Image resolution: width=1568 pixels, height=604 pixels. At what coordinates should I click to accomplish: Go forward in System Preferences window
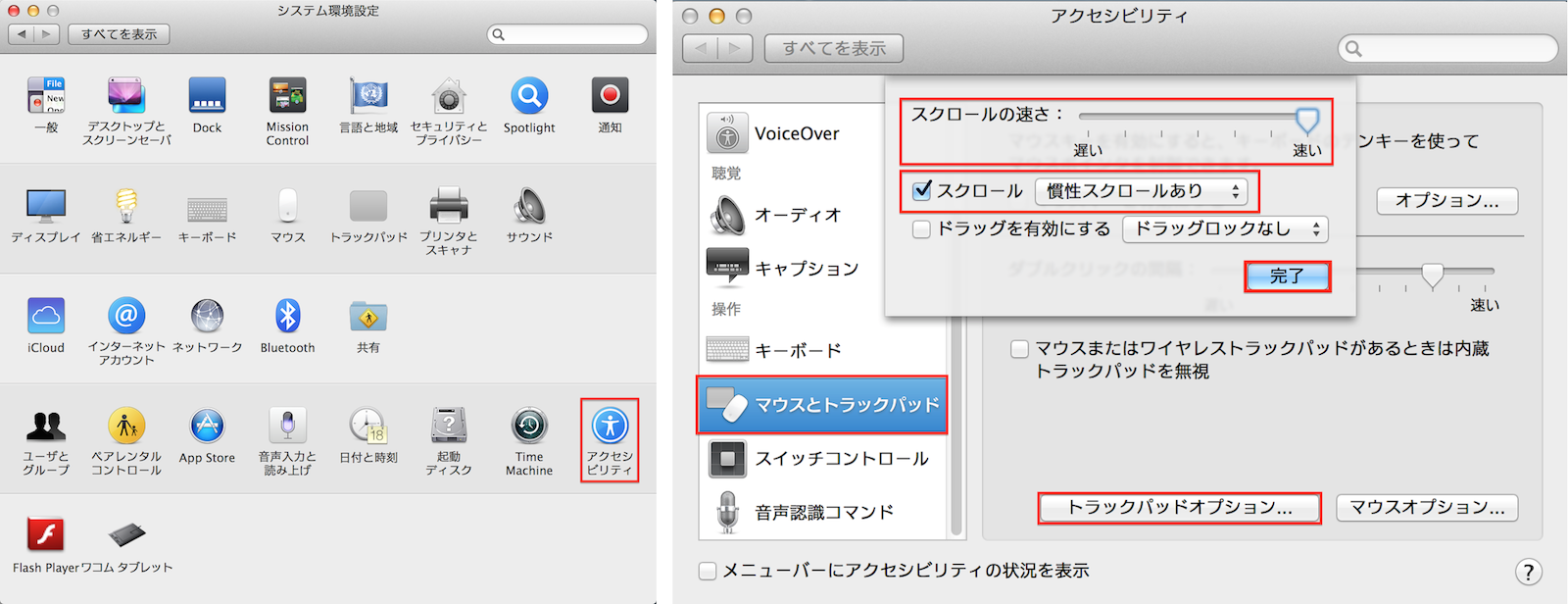[x=47, y=34]
